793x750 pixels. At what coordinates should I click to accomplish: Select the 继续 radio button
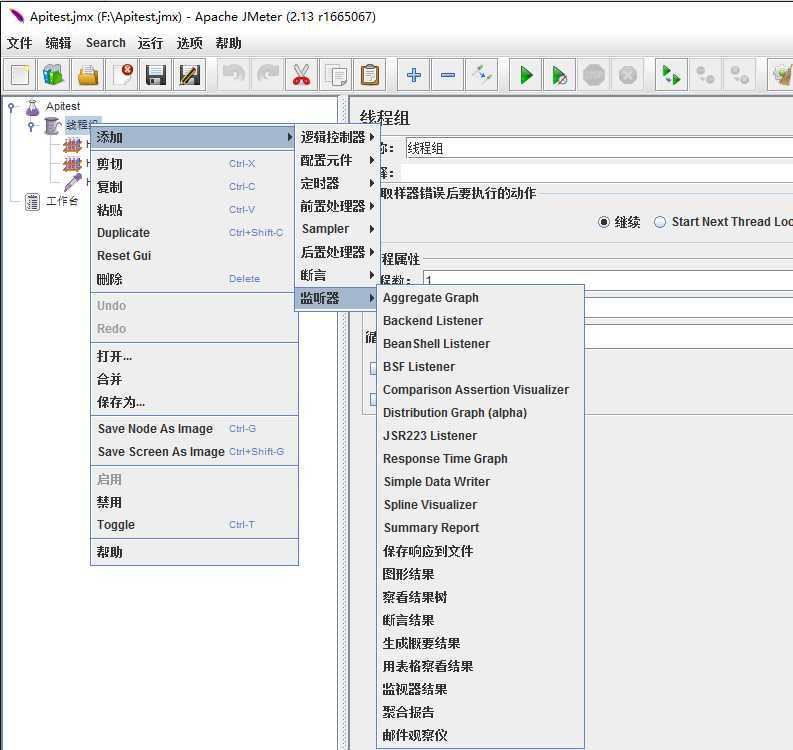[x=603, y=222]
